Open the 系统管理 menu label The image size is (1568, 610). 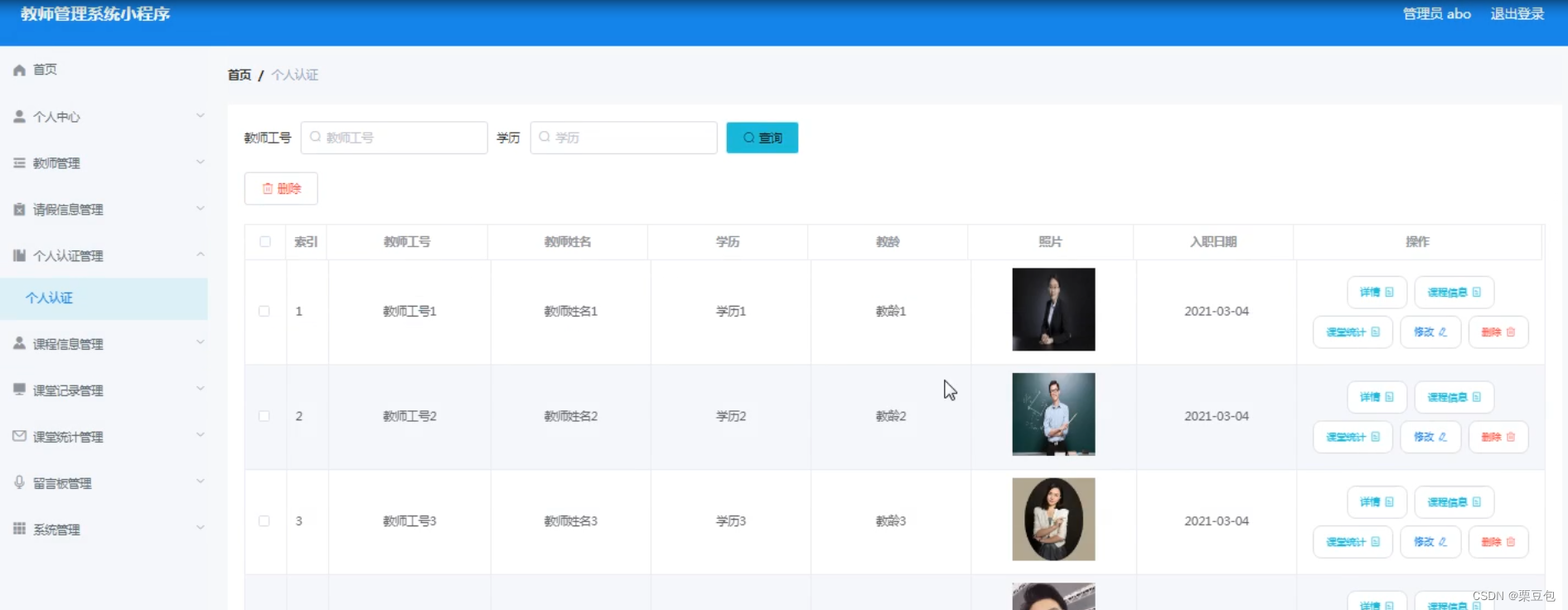pos(56,530)
